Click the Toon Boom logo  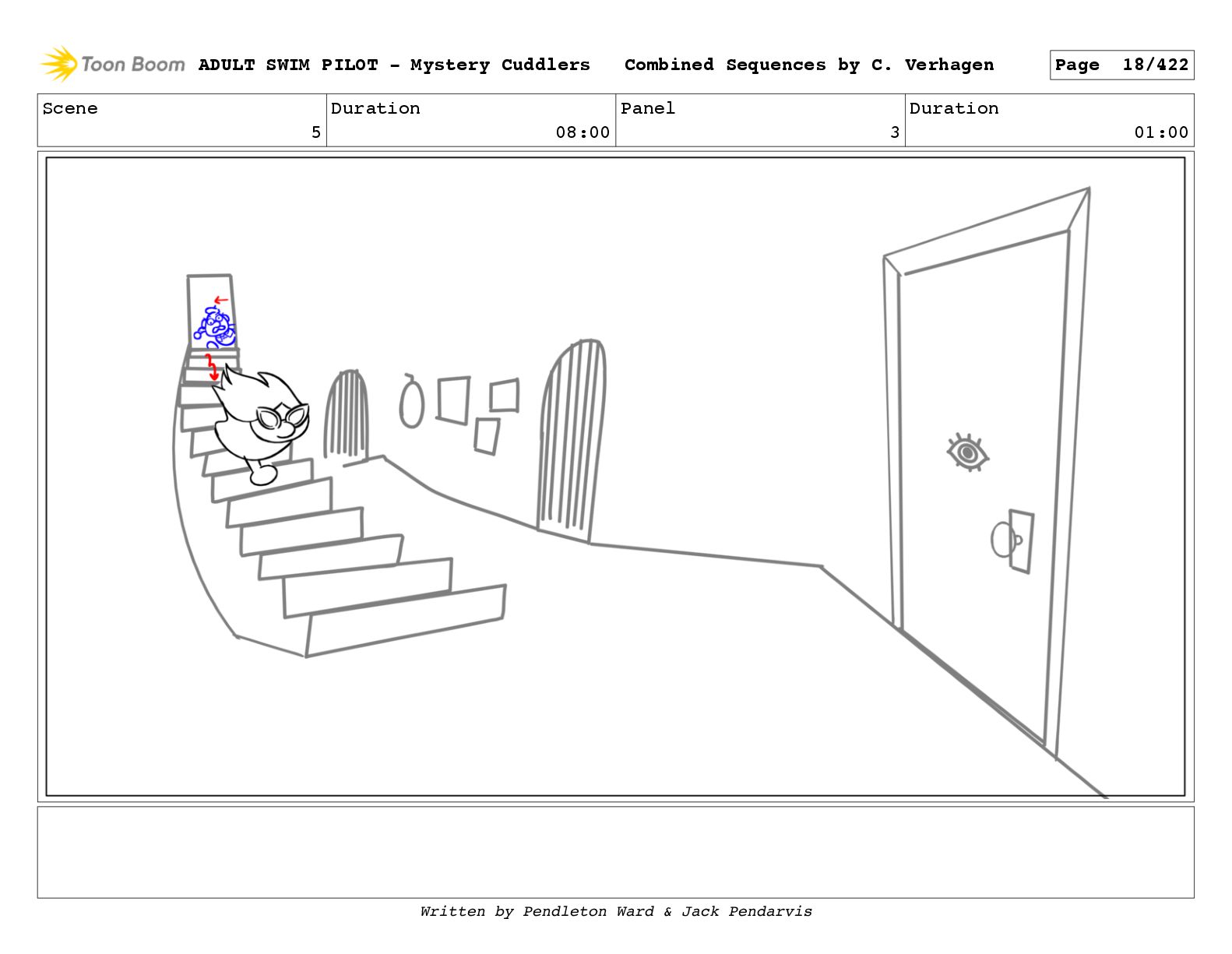click(x=113, y=64)
